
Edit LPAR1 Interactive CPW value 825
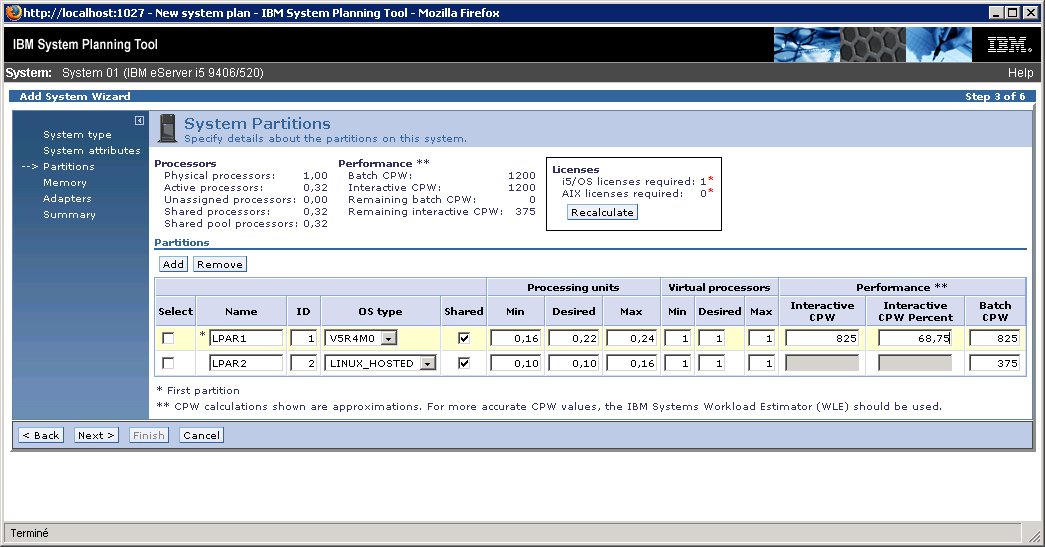tap(822, 338)
